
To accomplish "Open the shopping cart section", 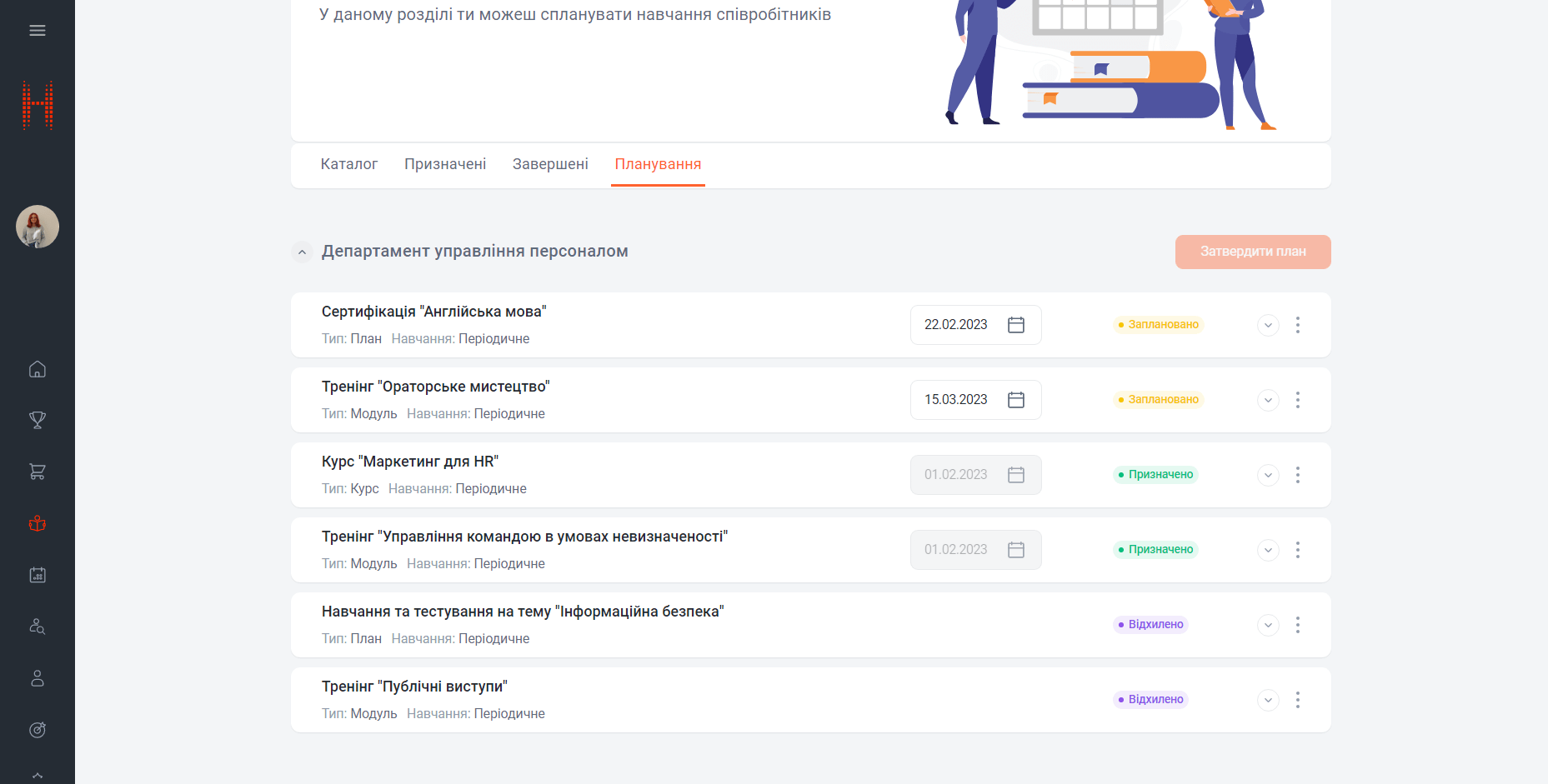I will [38, 472].
